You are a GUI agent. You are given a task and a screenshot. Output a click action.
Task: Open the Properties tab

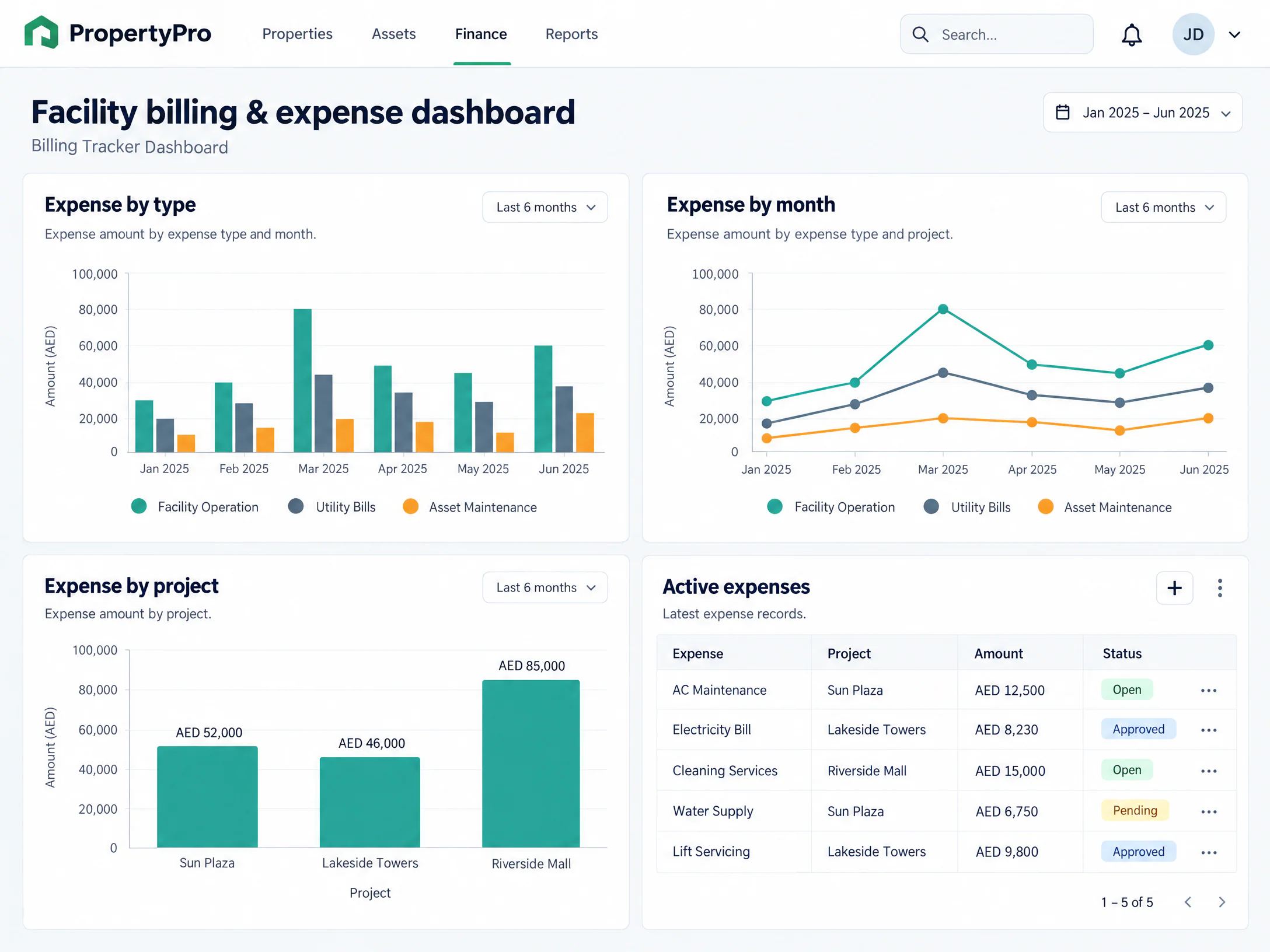(x=297, y=34)
